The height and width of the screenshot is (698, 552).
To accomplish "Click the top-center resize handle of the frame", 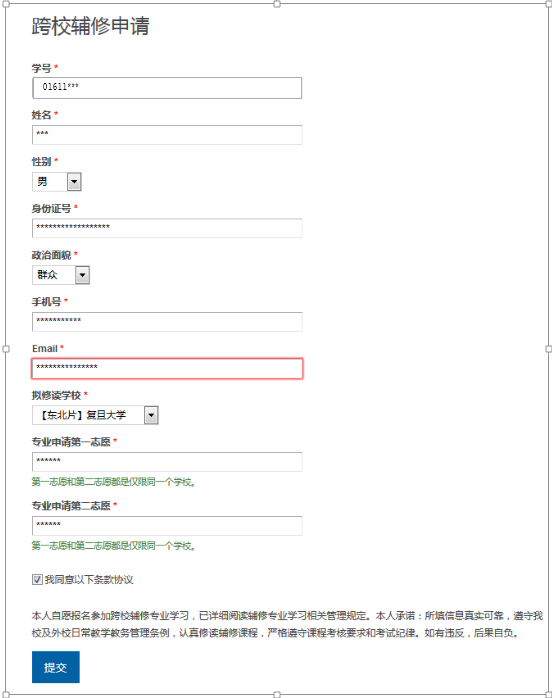I will [x=277, y=4].
